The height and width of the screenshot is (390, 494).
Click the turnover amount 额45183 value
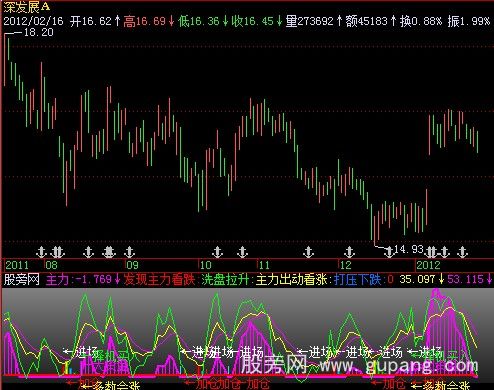click(x=371, y=21)
